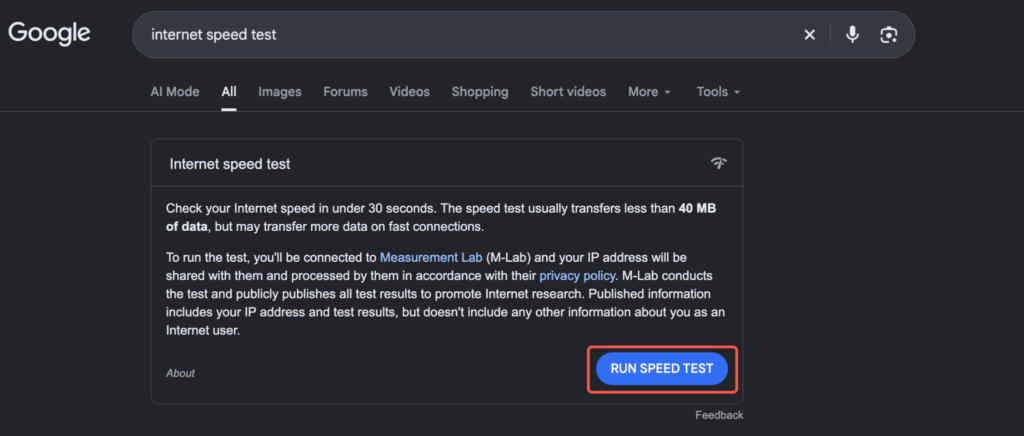Open the Videos tab
This screenshot has height=436, width=1024.
click(409, 92)
